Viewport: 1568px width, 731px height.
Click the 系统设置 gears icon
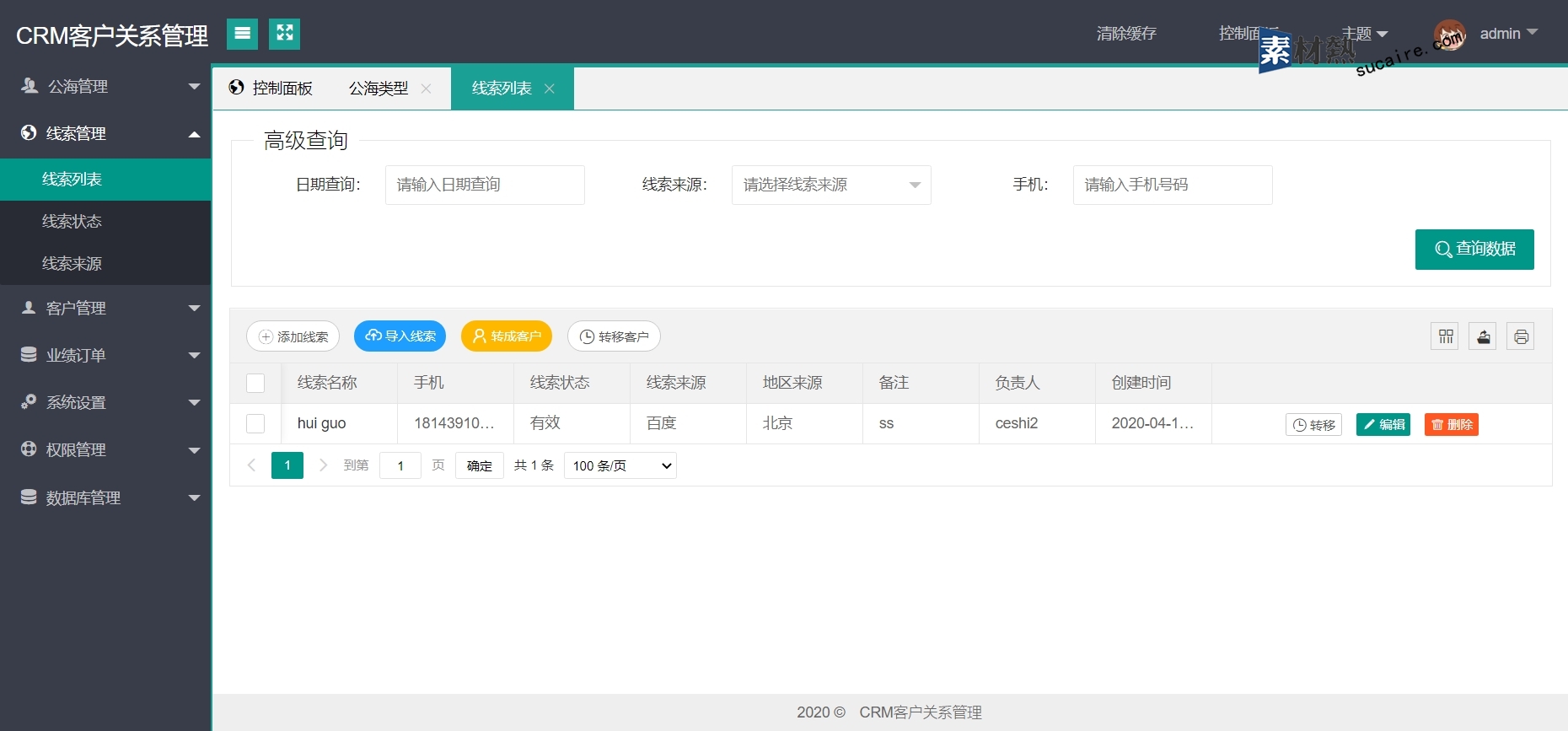coord(29,402)
